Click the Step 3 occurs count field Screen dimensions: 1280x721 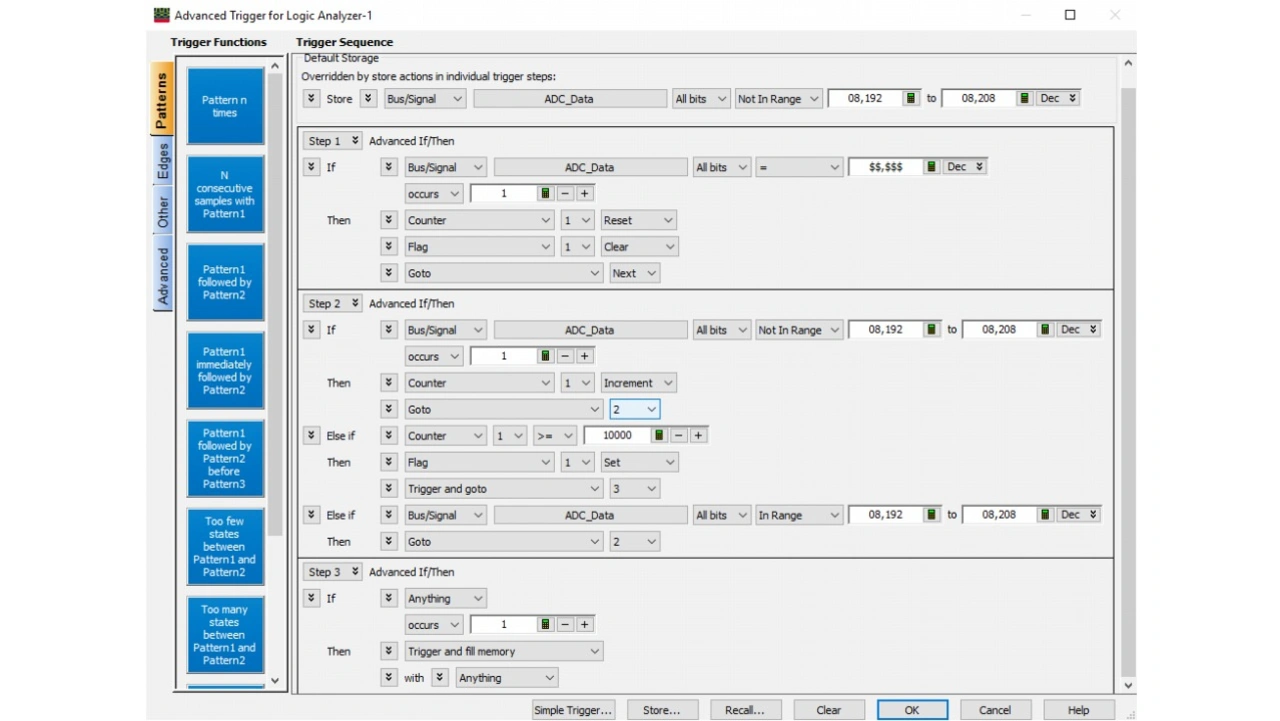click(503, 625)
